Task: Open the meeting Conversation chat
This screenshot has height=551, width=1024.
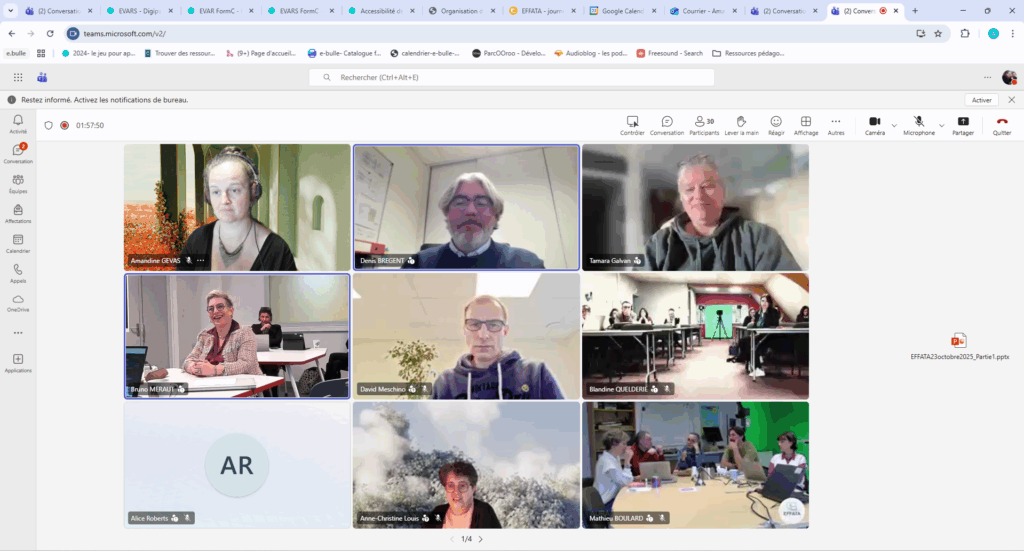Action: click(x=667, y=122)
